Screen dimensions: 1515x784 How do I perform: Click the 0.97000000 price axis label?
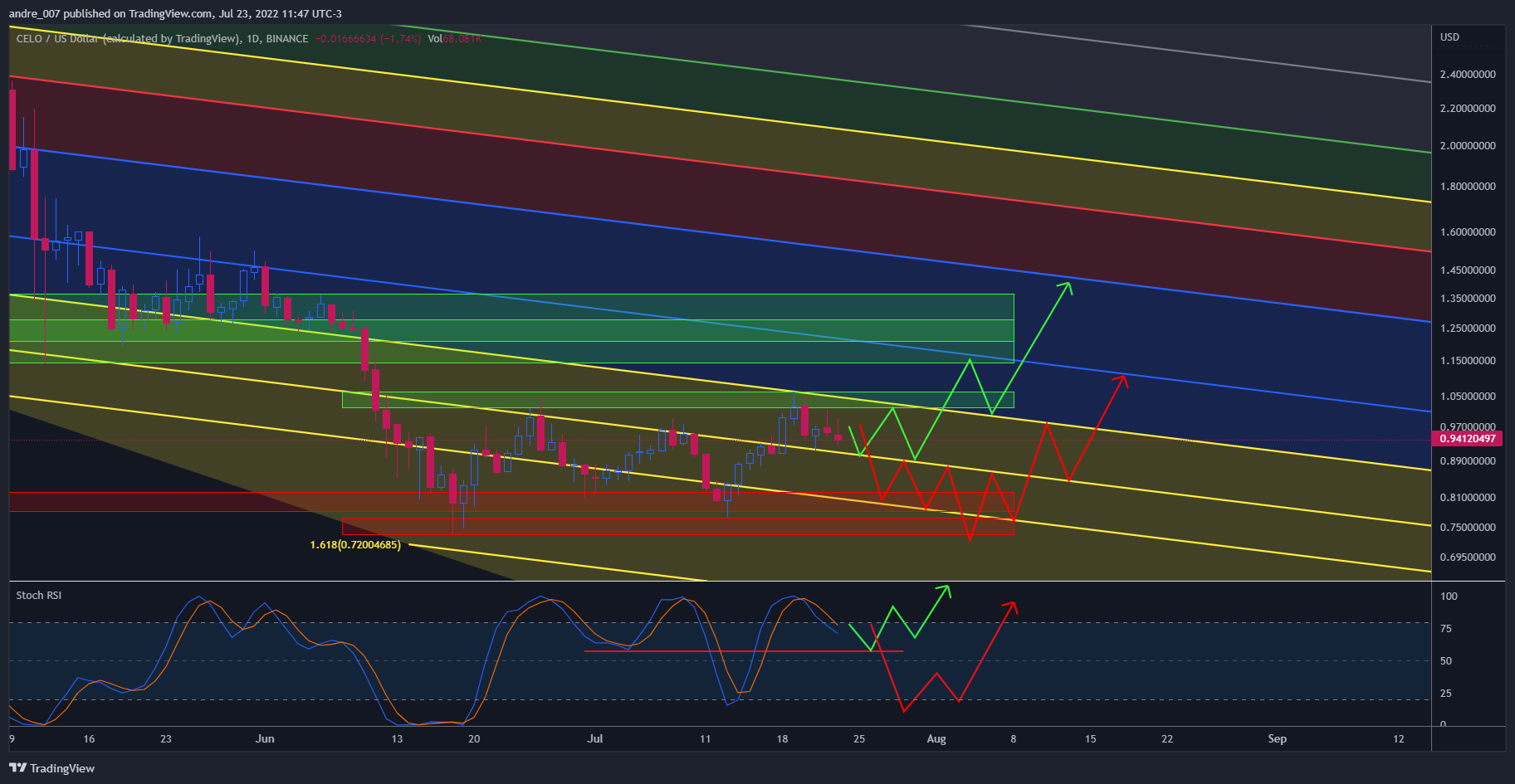click(1468, 427)
